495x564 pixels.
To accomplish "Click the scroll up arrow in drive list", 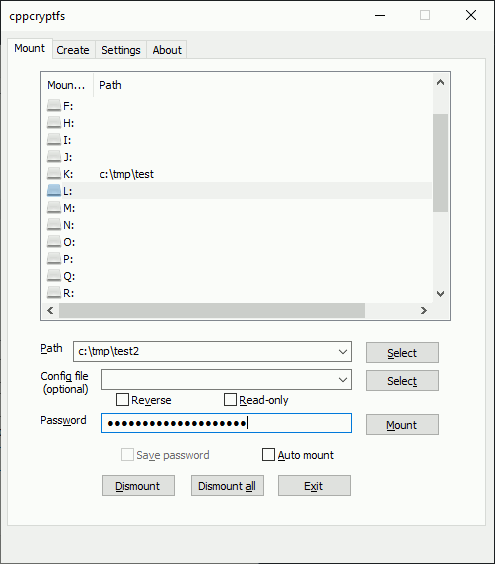I will tap(440, 82).
